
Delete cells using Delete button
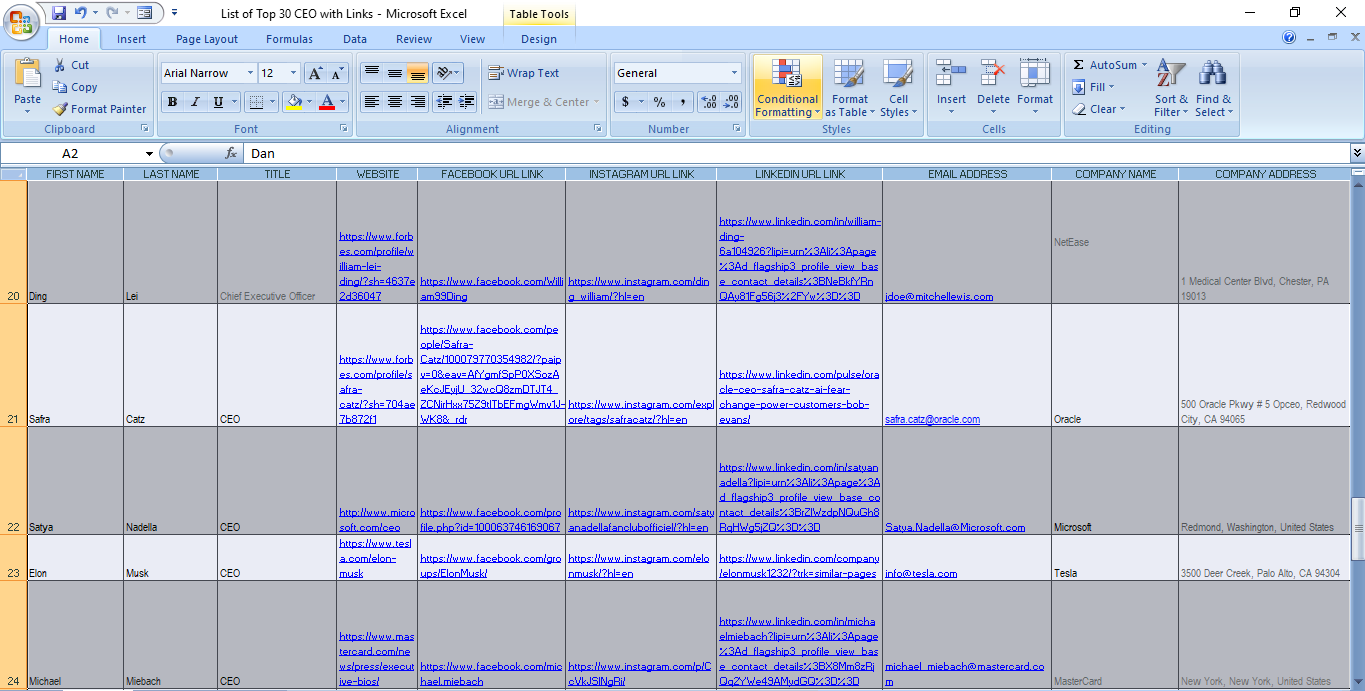pyautogui.click(x=993, y=88)
